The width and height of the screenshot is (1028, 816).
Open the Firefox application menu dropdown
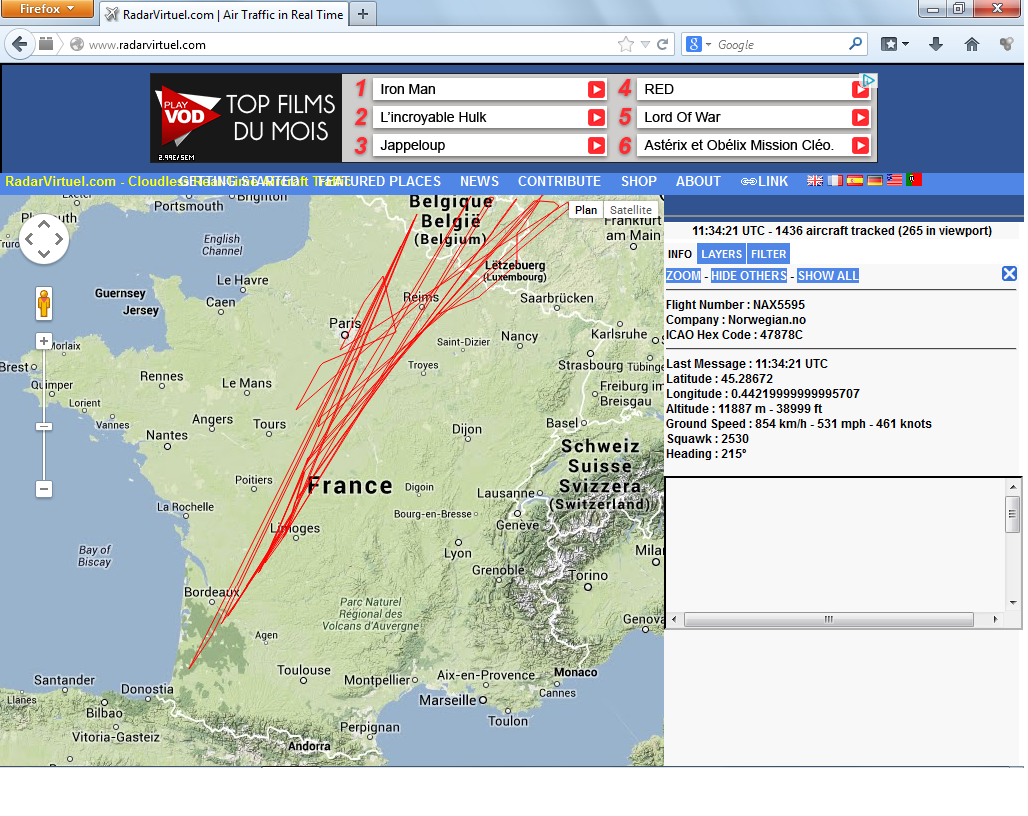pyautogui.click(x=48, y=9)
